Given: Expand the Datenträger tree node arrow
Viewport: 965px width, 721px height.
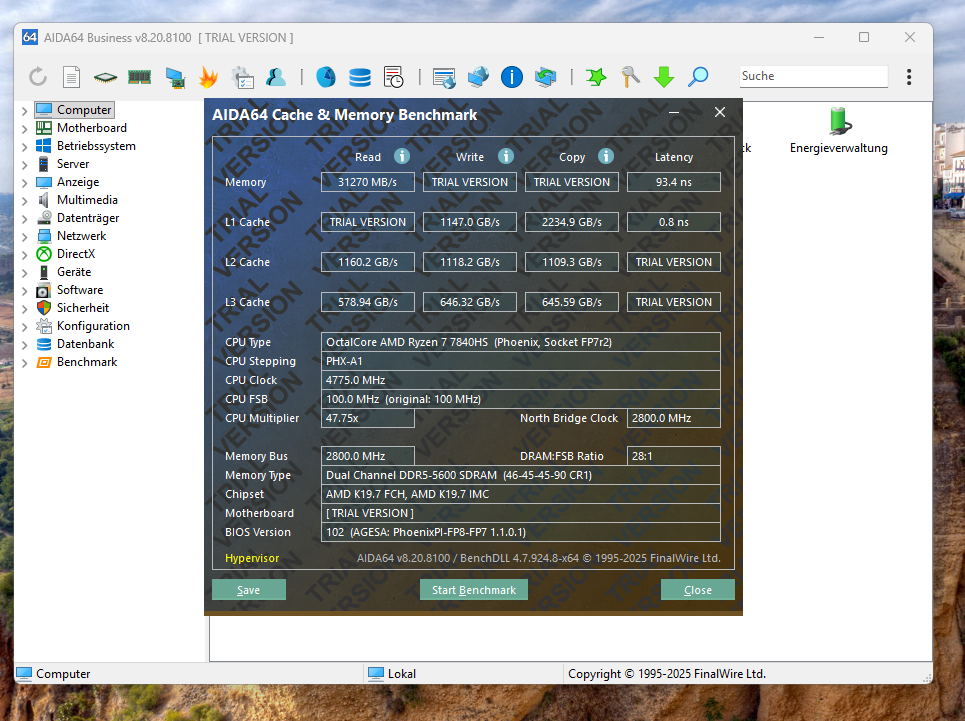Looking at the screenshot, I should [24, 218].
